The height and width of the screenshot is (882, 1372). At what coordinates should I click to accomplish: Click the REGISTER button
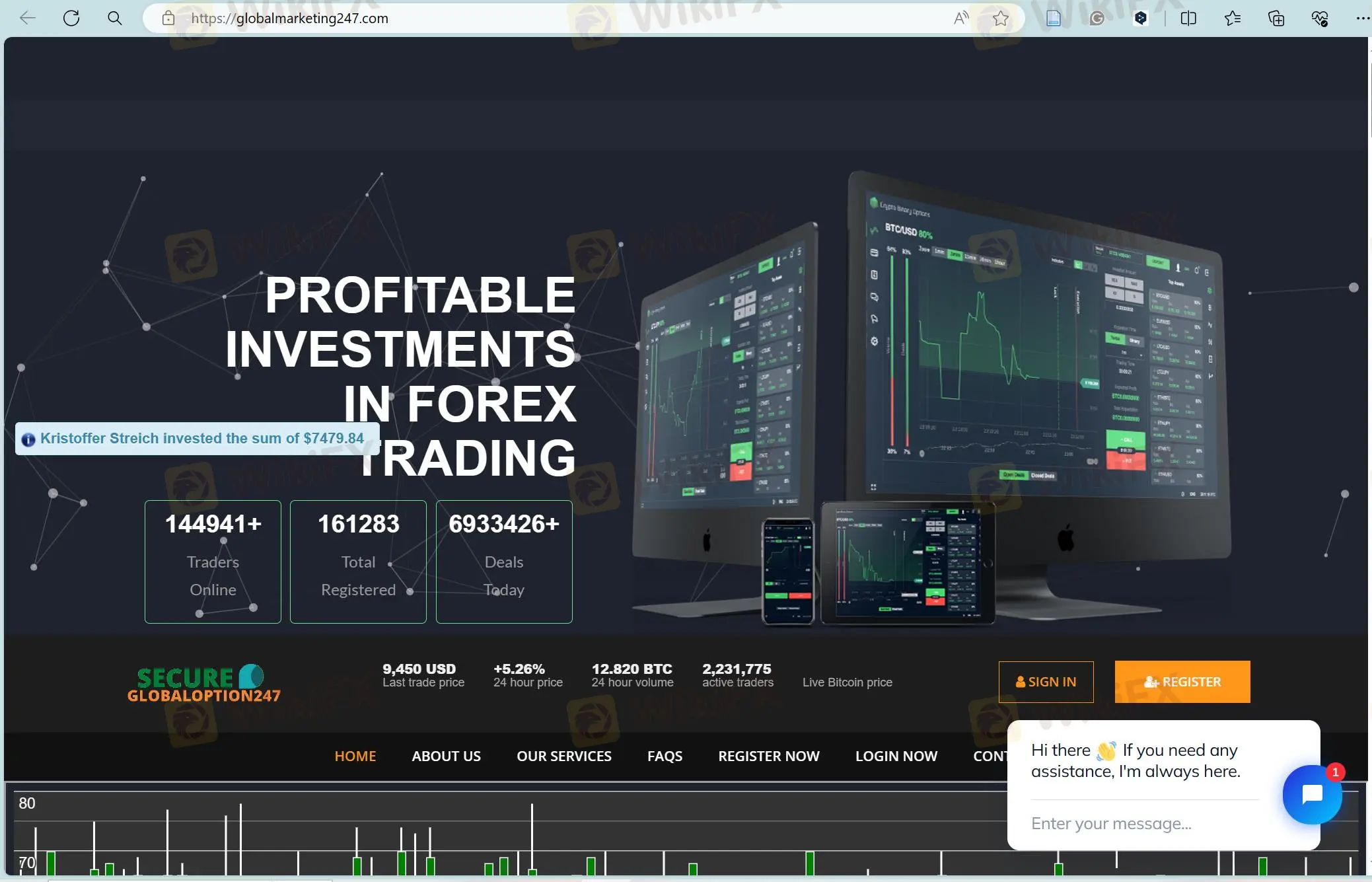(x=1183, y=681)
